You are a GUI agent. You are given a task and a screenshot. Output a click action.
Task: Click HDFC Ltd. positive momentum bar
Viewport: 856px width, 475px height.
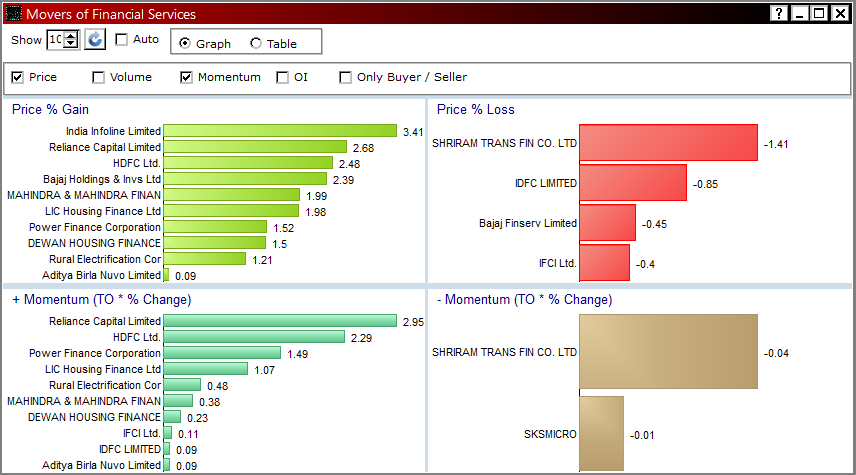coord(254,337)
